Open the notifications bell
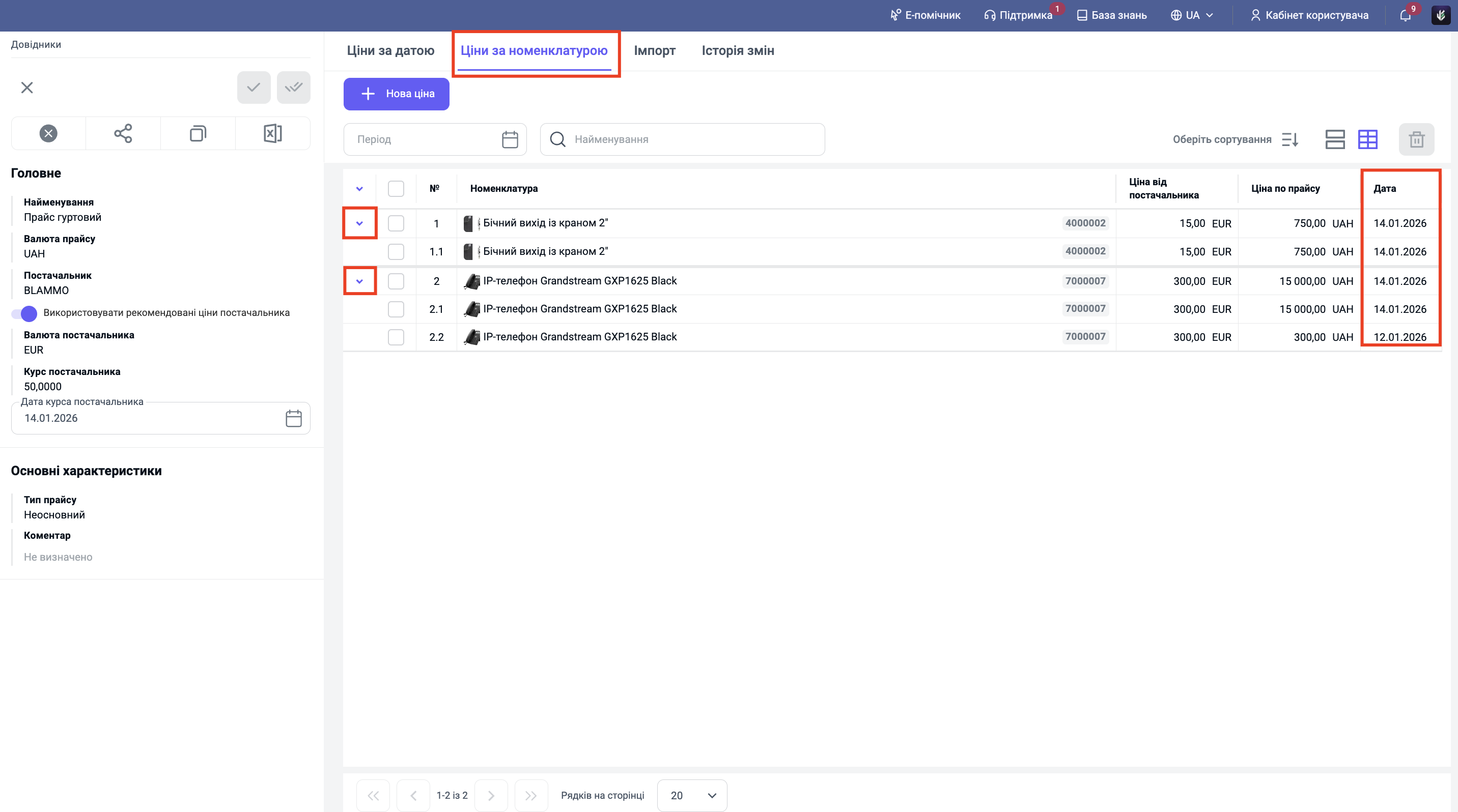The image size is (1458, 812). [x=1406, y=15]
